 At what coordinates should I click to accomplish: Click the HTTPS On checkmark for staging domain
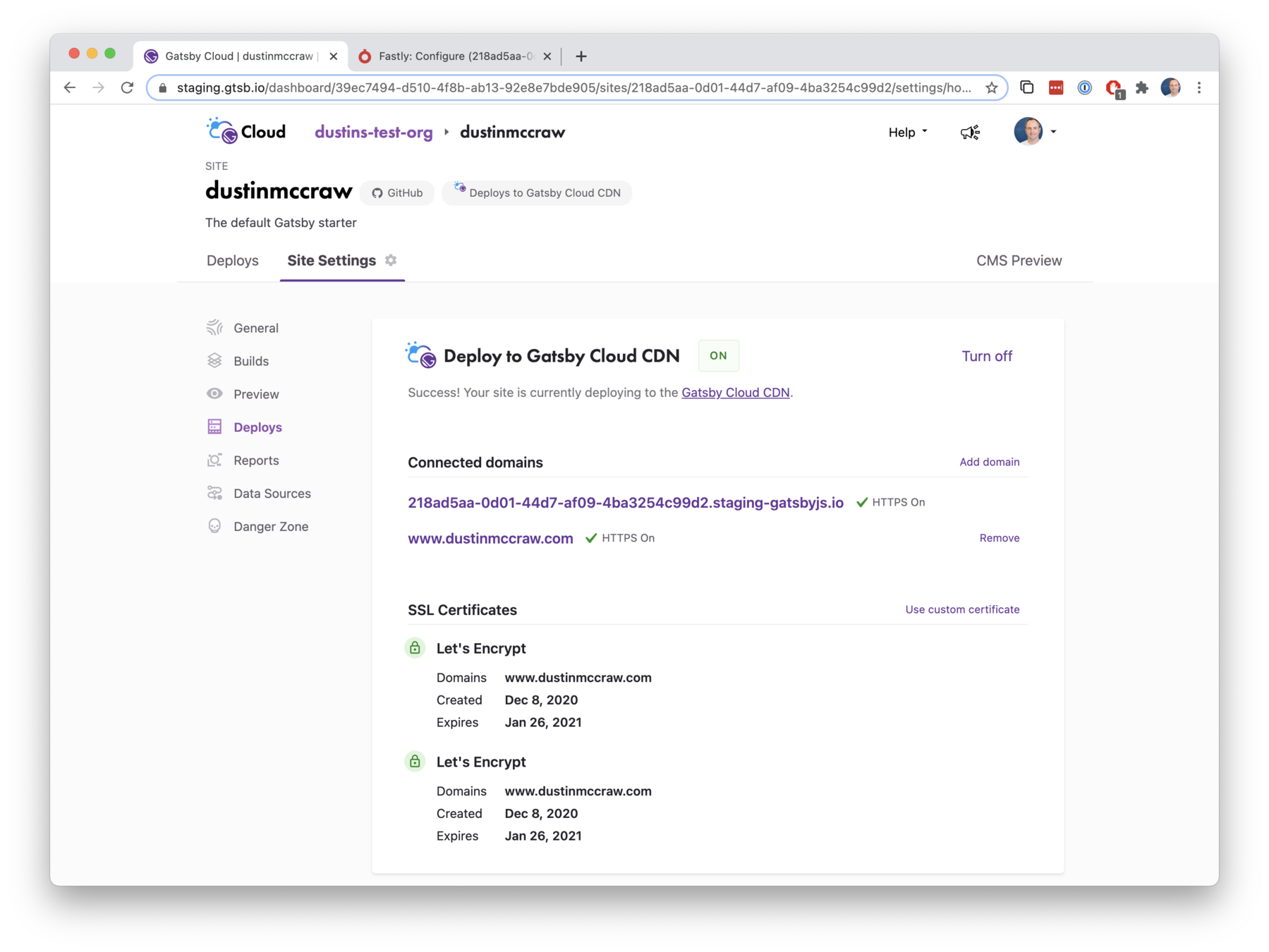pyautogui.click(x=861, y=502)
